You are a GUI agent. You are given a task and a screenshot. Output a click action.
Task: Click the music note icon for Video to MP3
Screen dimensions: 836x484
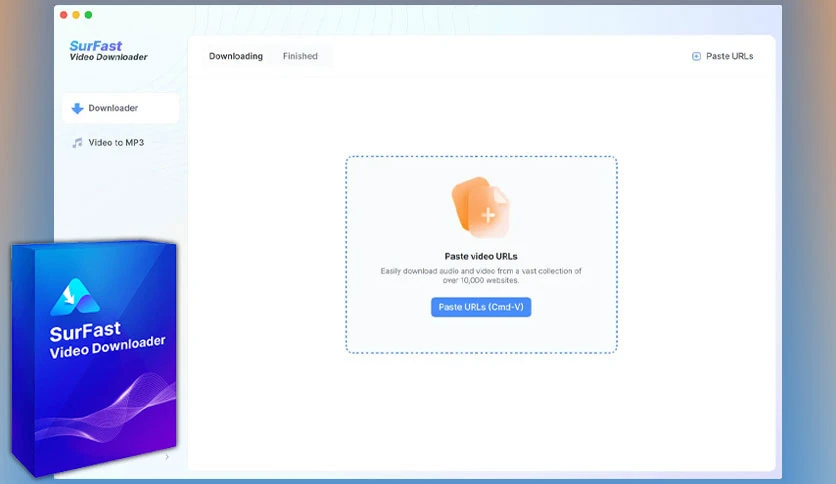77,143
